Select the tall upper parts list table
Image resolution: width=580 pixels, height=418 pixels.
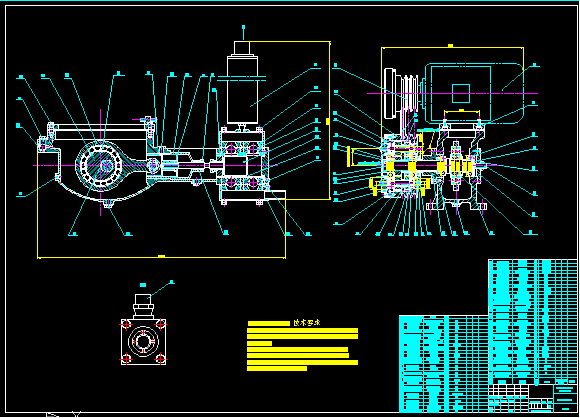(x=533, y=322)
